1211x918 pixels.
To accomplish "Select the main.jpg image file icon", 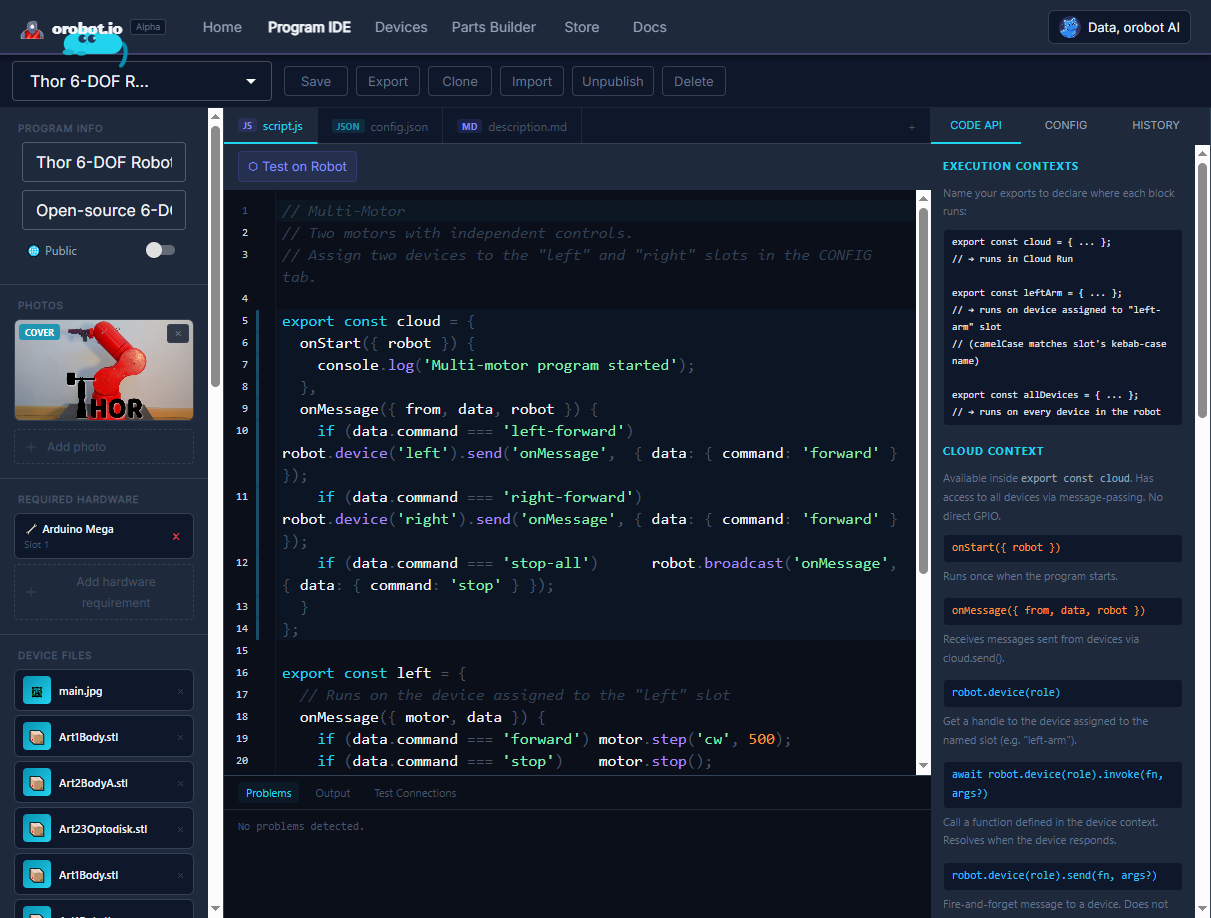I will pos(37,691).
